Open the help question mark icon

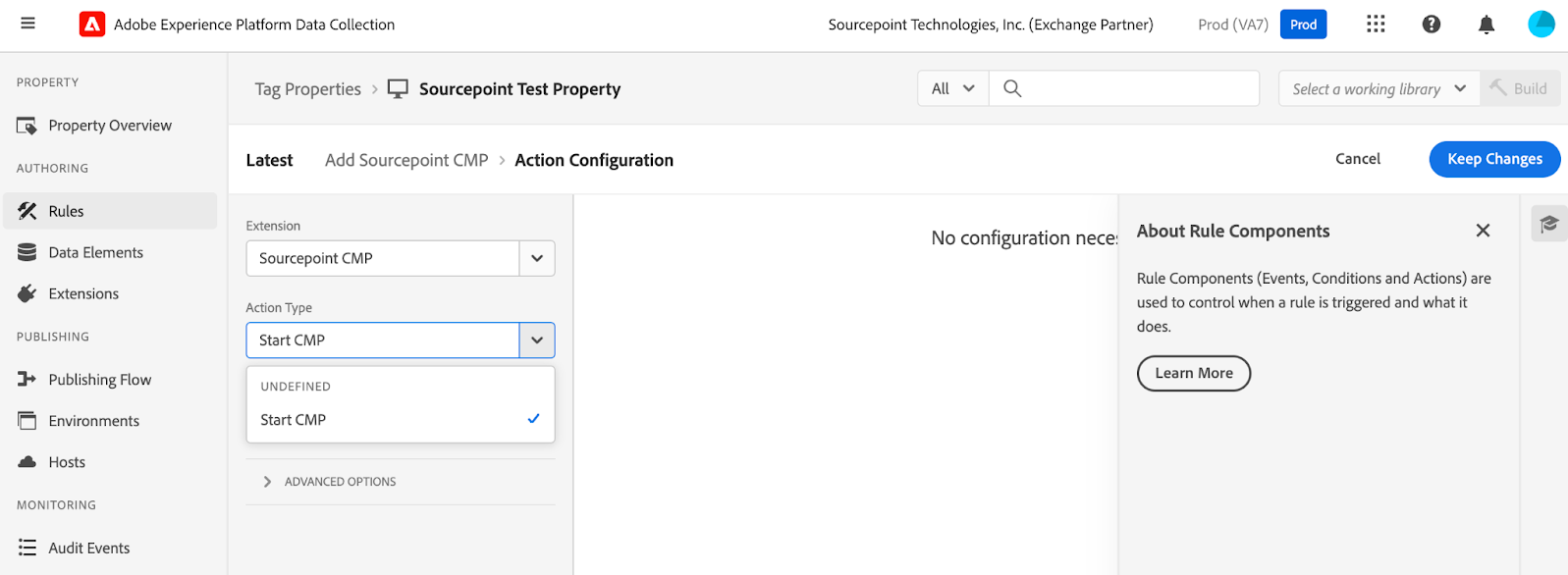pos(1432,25)
